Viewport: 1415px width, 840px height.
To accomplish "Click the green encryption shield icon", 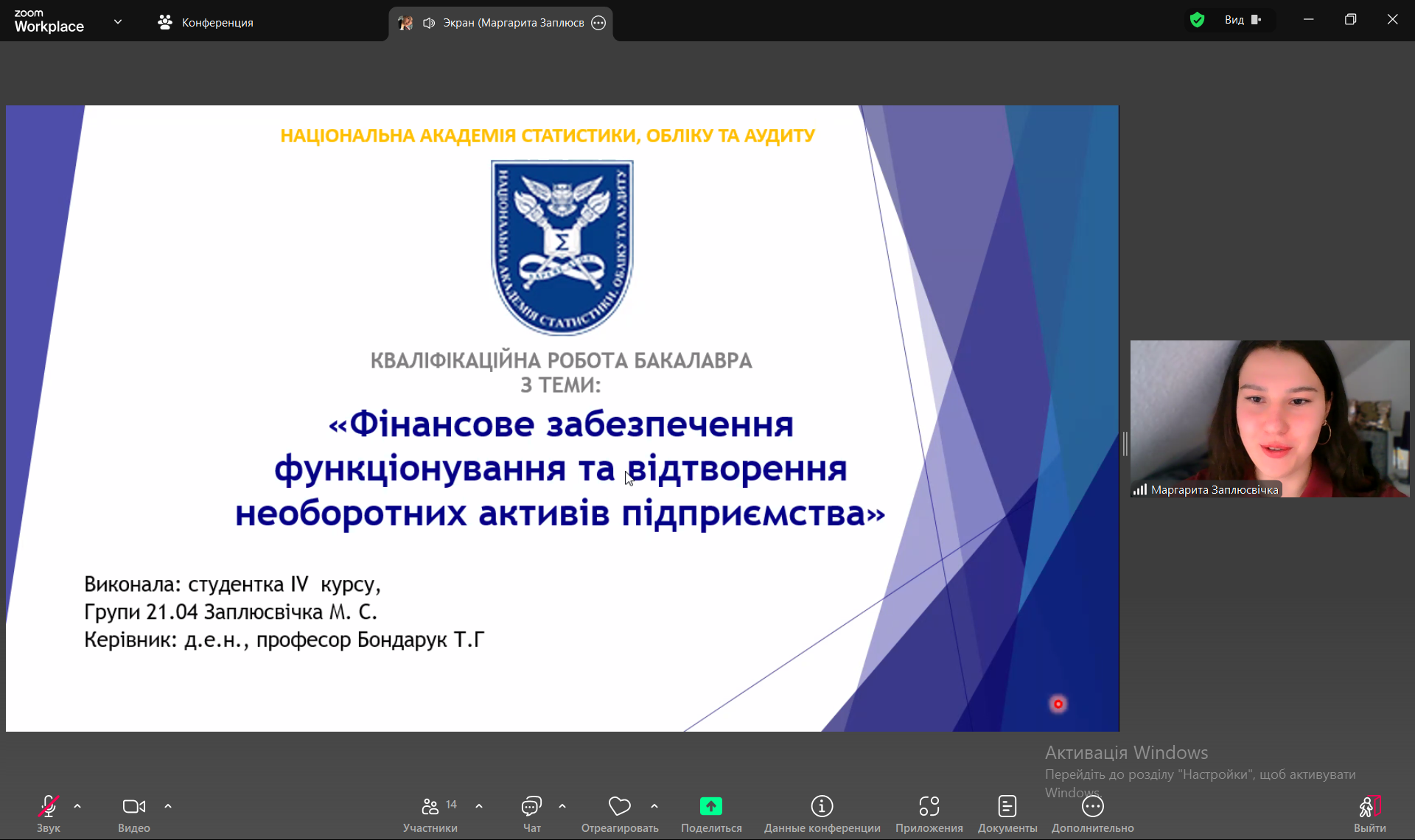I will 1197,20.
